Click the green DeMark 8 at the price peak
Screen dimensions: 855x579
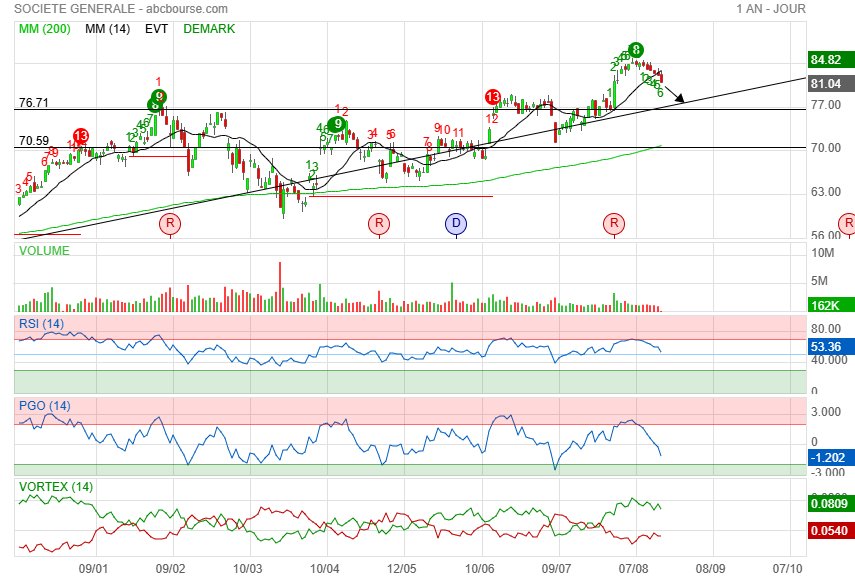[x=635, y=50]
